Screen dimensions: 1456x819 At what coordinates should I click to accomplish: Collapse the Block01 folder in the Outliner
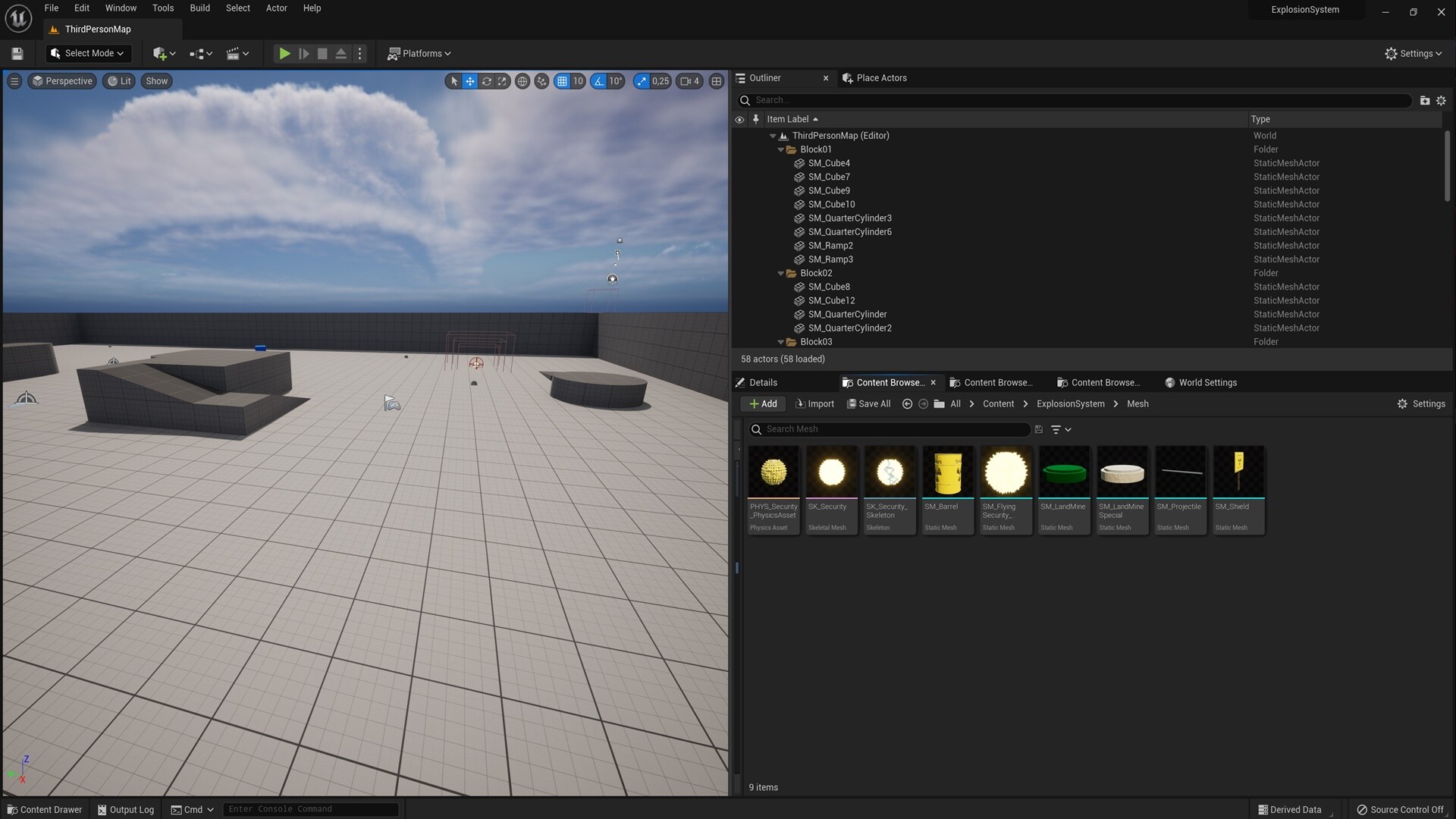[x=781, y=149]
